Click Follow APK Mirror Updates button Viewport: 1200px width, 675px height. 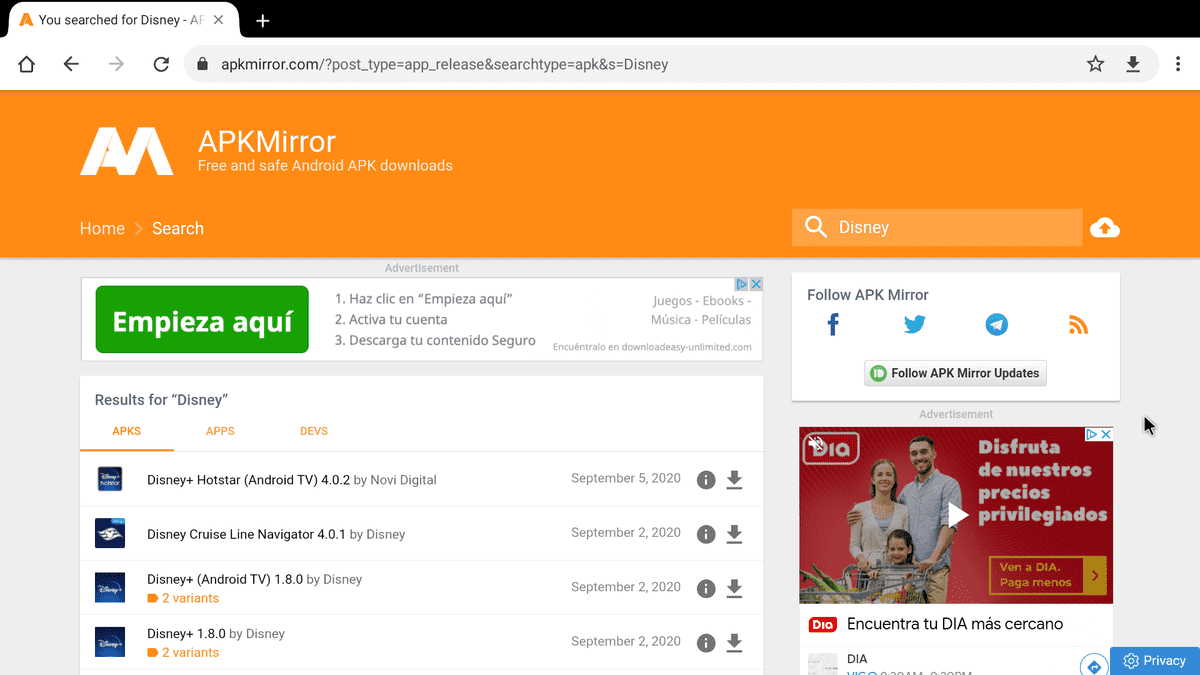(955, 373)
